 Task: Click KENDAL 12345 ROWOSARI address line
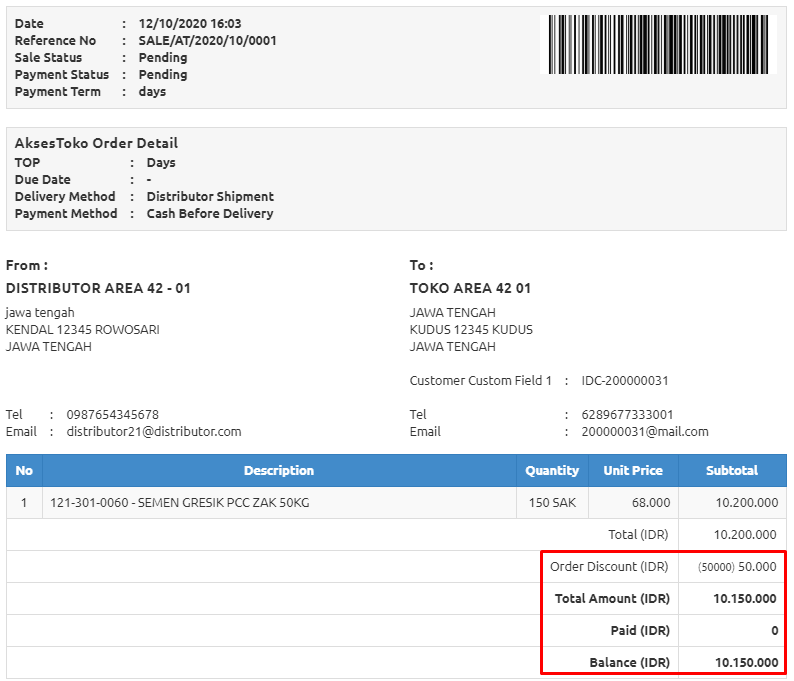tap(83, 330)
